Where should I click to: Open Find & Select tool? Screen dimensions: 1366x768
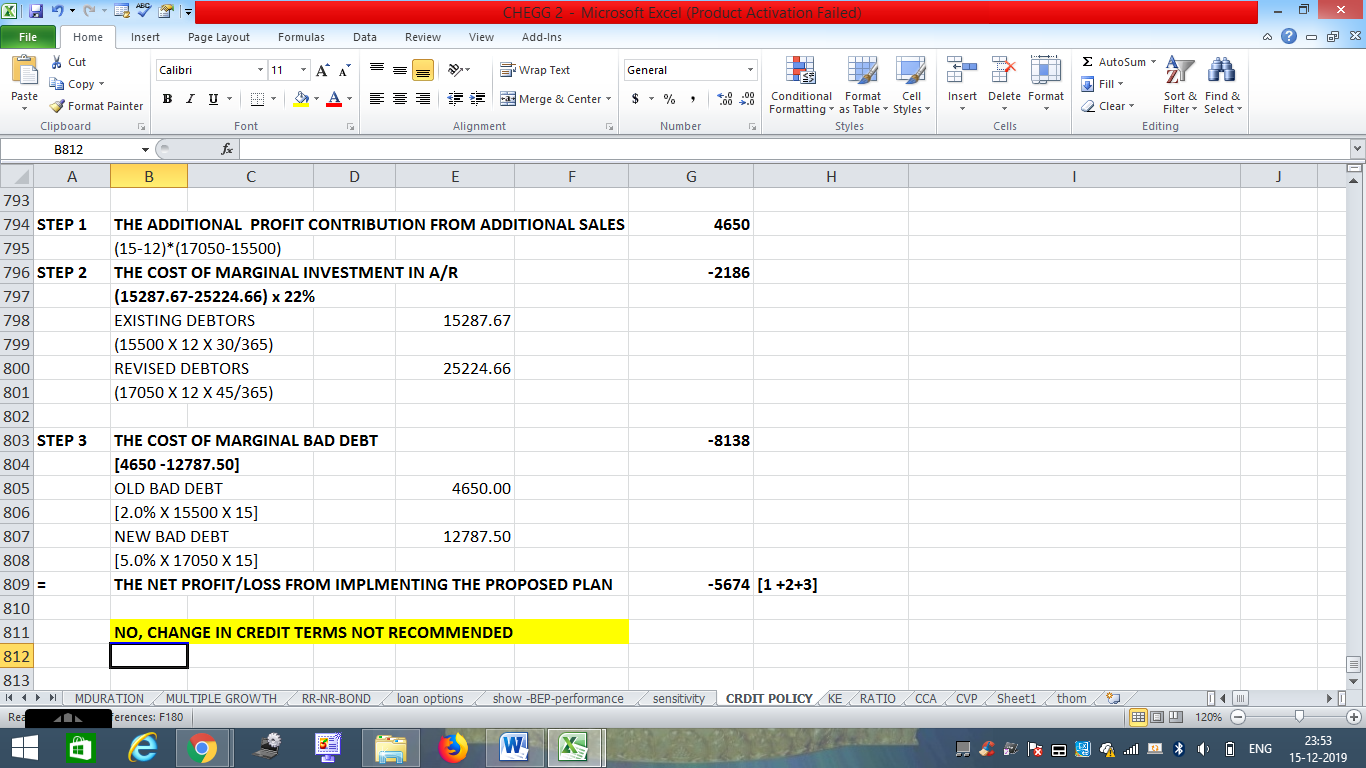click(x=1222, y=85)
